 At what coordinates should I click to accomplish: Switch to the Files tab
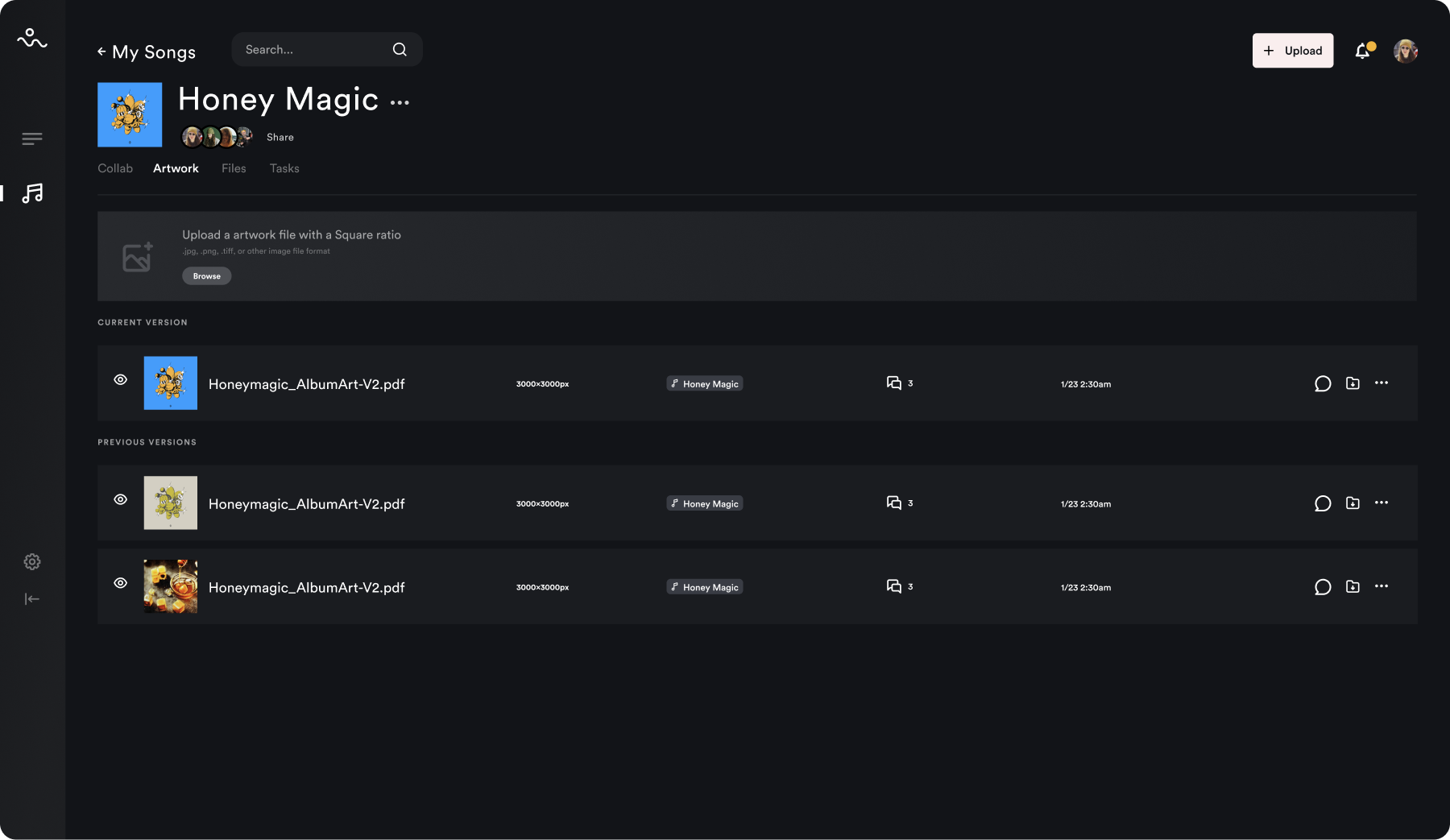click(x=234, y=168)
